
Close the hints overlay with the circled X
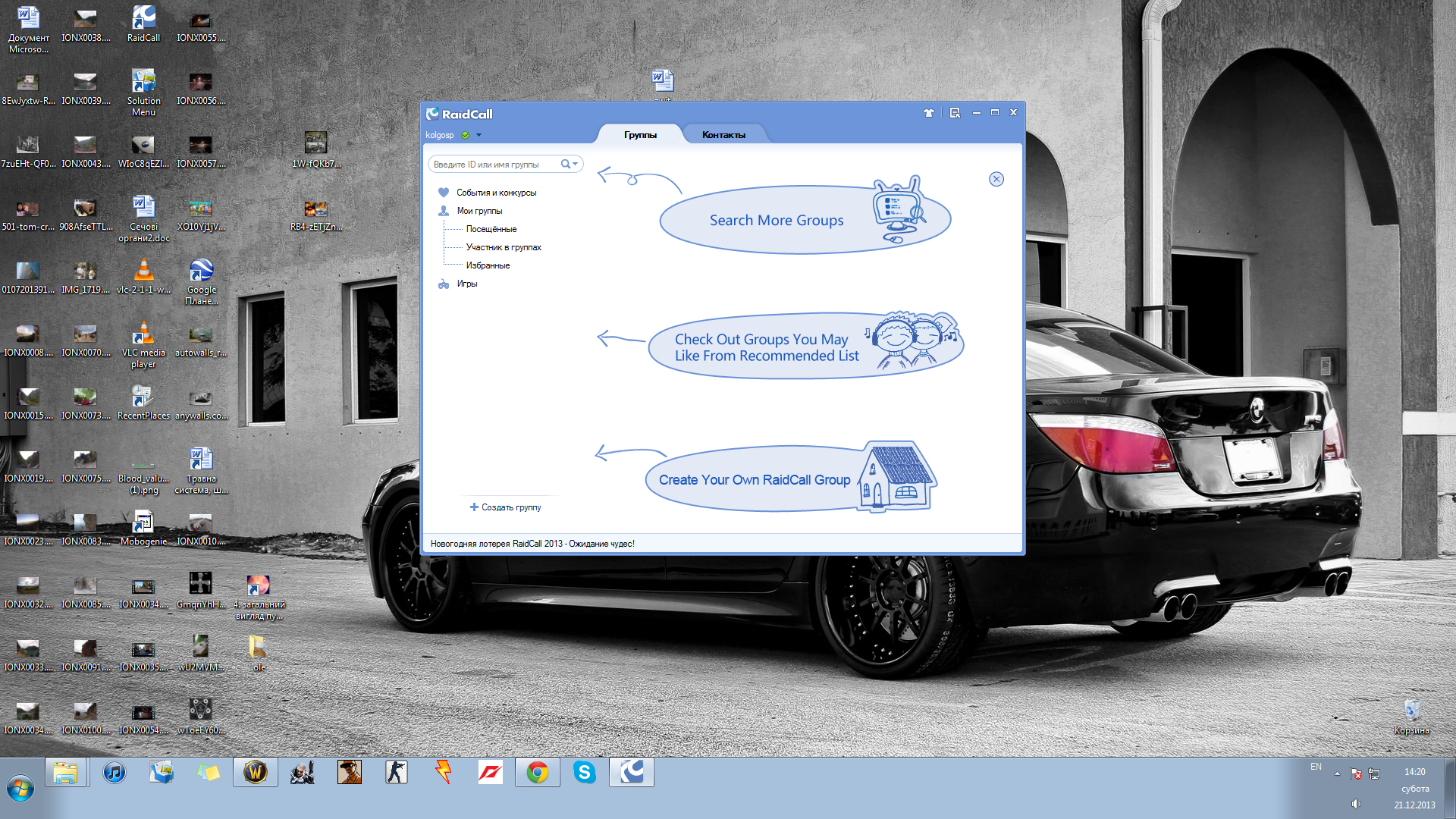pos(996,179)
